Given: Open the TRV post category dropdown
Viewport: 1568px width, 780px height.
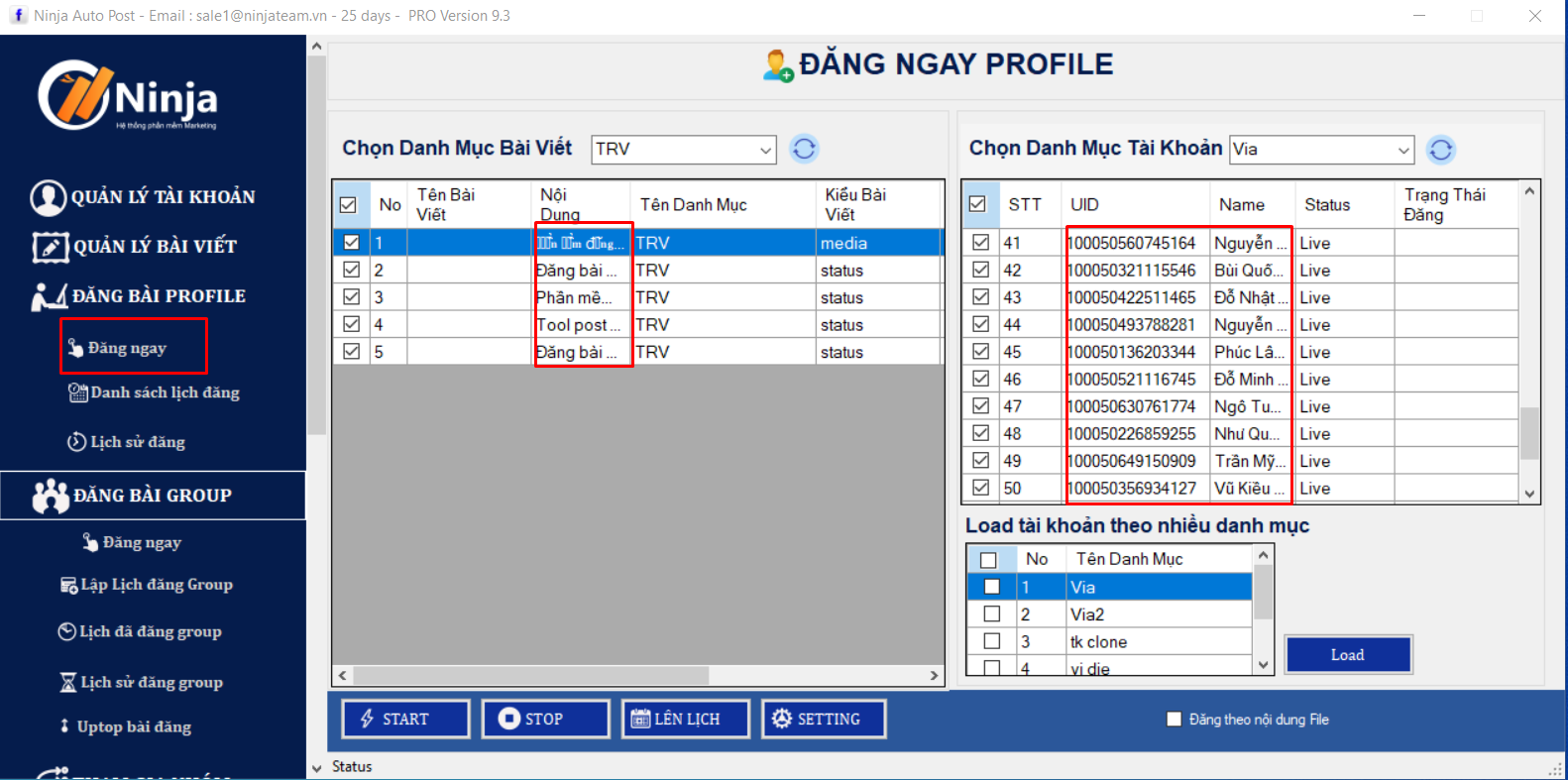Looking at the screenshot, I should click(765, 150).
